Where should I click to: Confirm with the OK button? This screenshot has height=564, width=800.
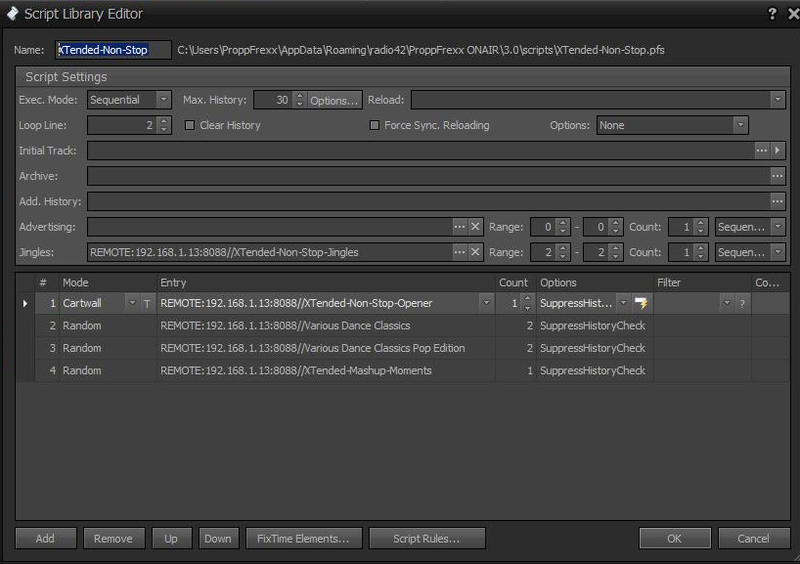[x=674, y=538]
